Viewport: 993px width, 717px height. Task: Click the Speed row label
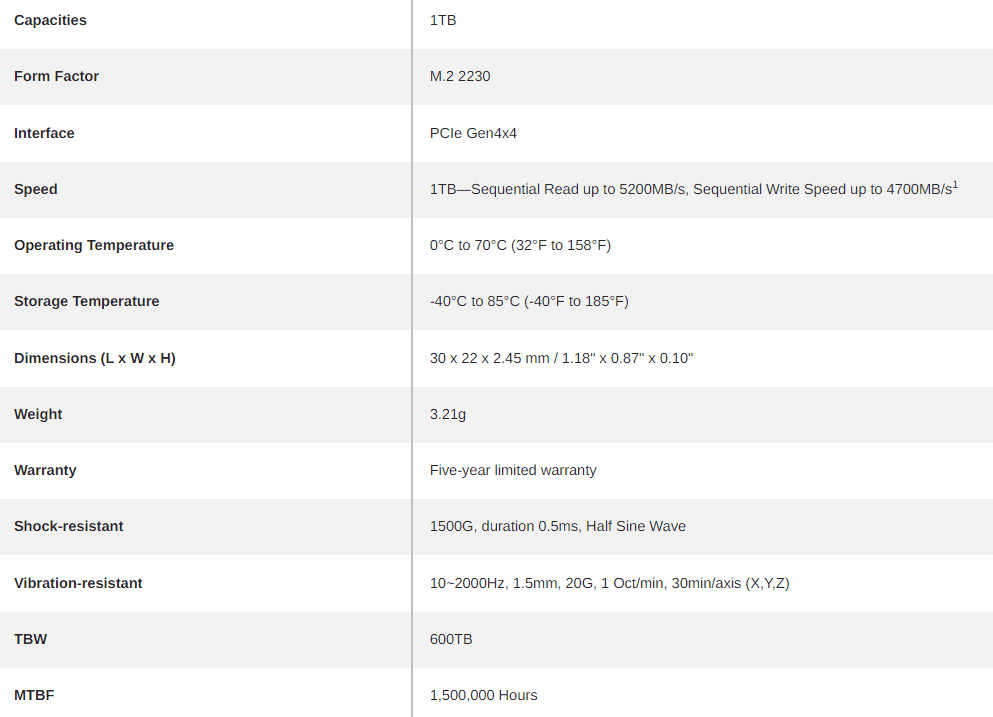[35, 189]
